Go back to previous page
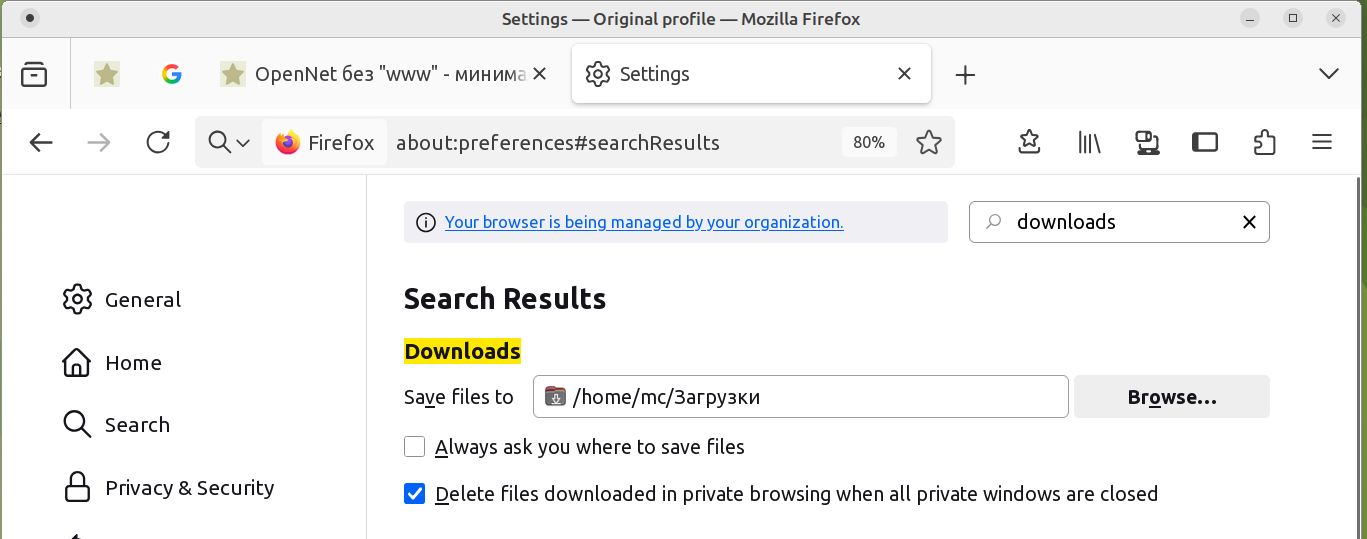This screenshot has height=539, width=1367. 41,142
